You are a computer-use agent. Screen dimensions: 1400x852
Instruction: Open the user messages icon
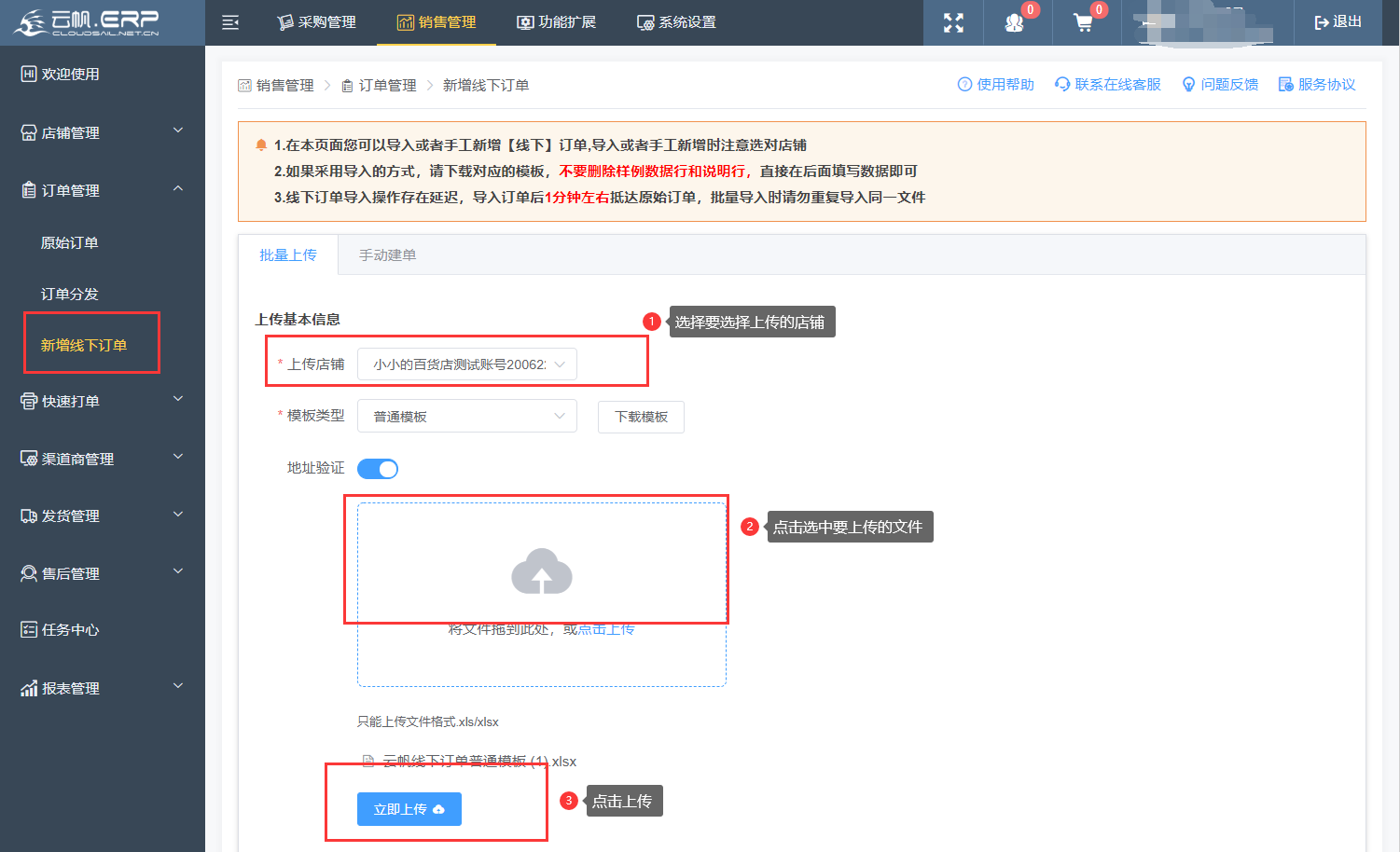1014,22
